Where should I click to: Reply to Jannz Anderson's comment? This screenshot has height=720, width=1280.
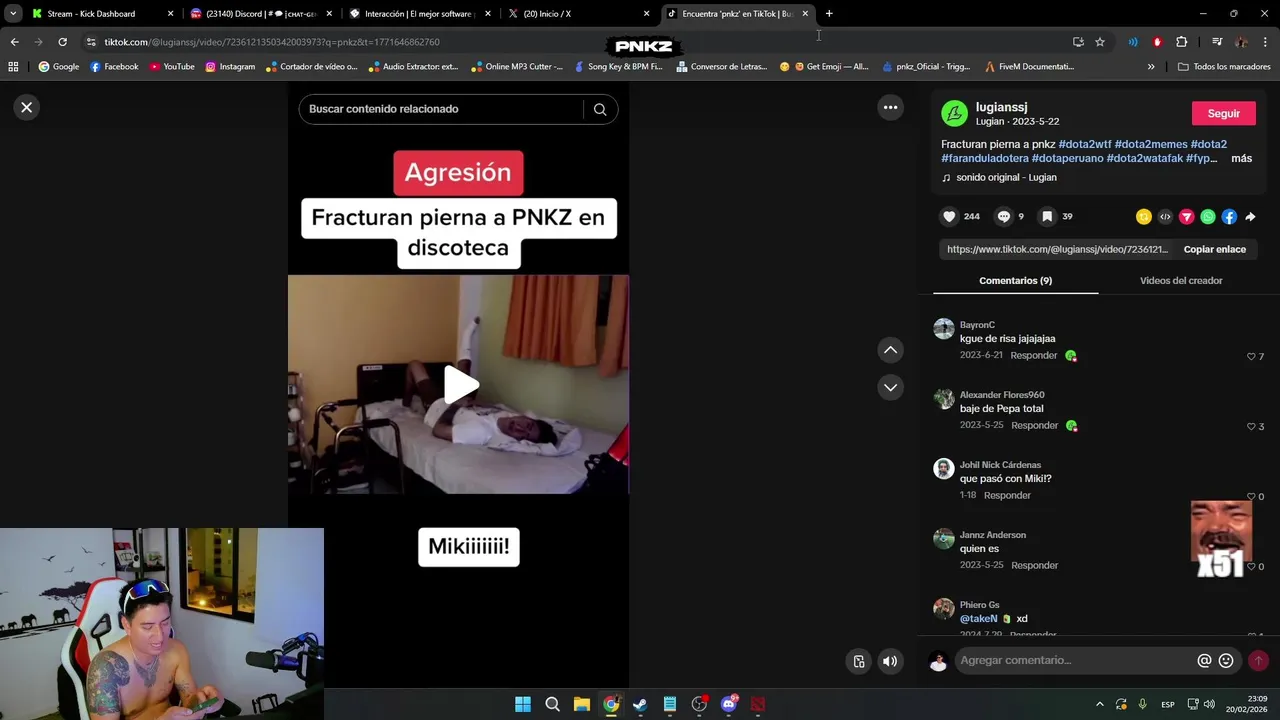[x=1034, y=566]
